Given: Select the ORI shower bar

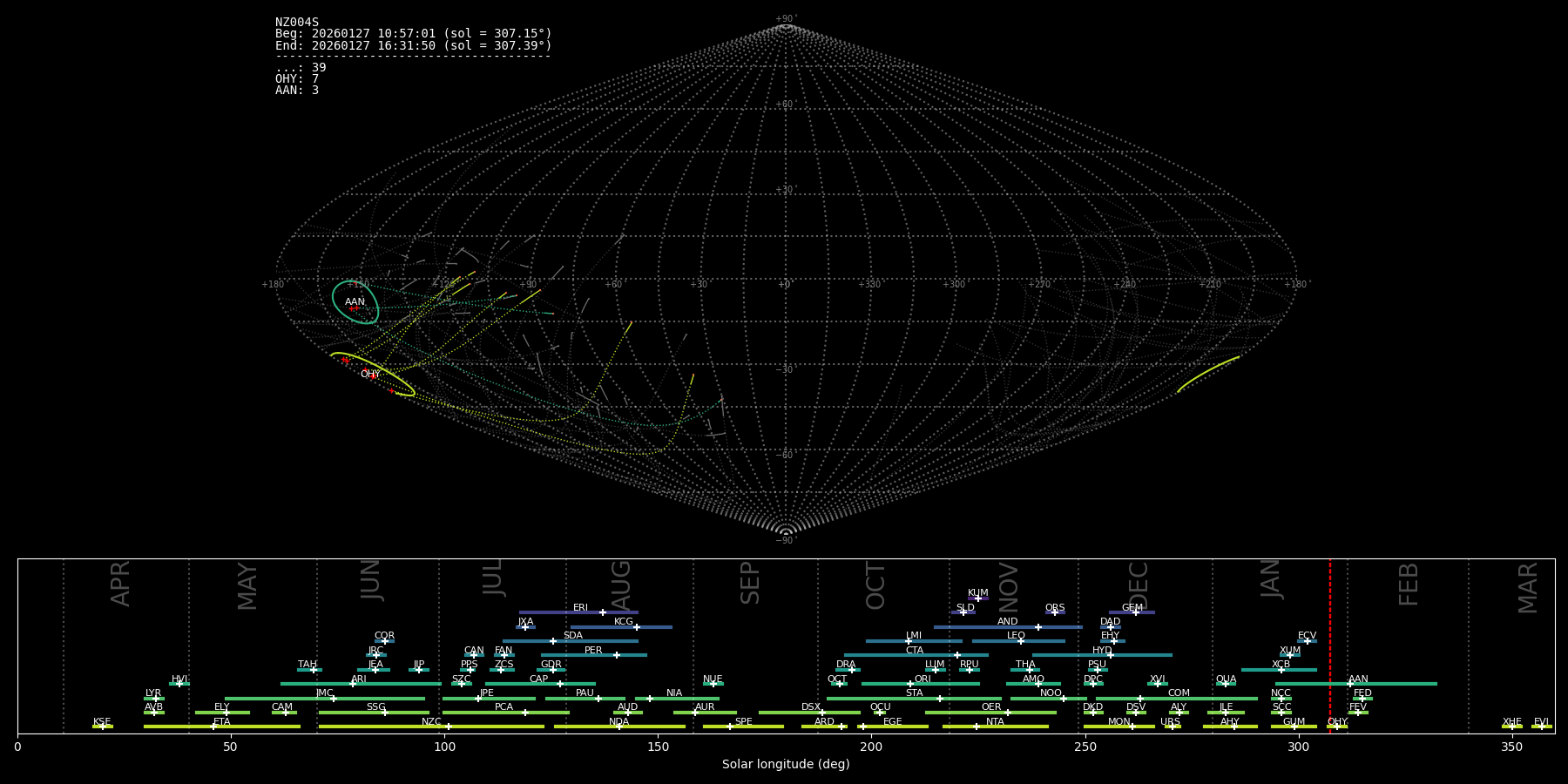Looking at the screenshot, I should click(921, 684).
